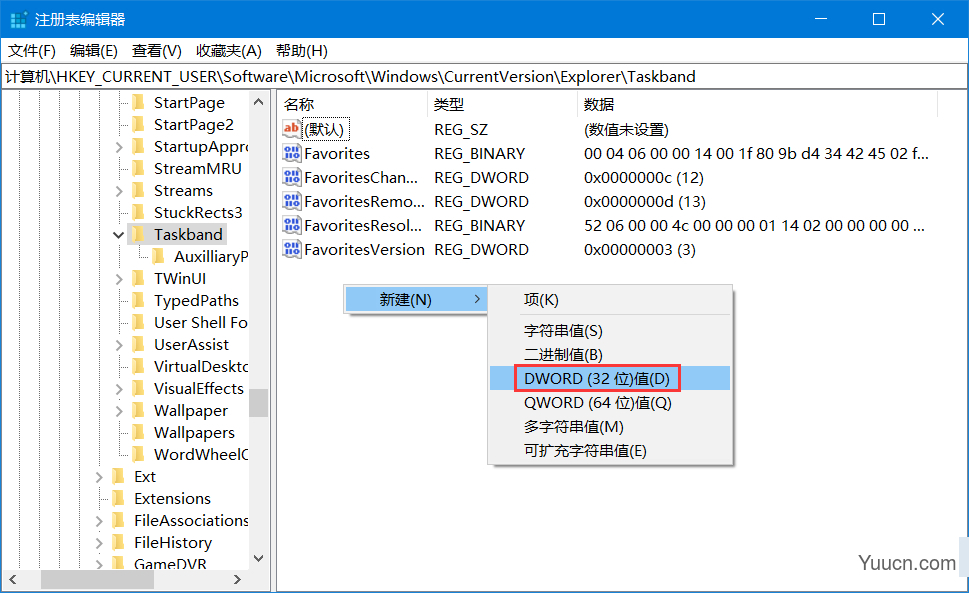Click the AuxilliaryP subkey folder icon
Screen dimensions: 969x593
pyautogui.click(x=158, y=256)
